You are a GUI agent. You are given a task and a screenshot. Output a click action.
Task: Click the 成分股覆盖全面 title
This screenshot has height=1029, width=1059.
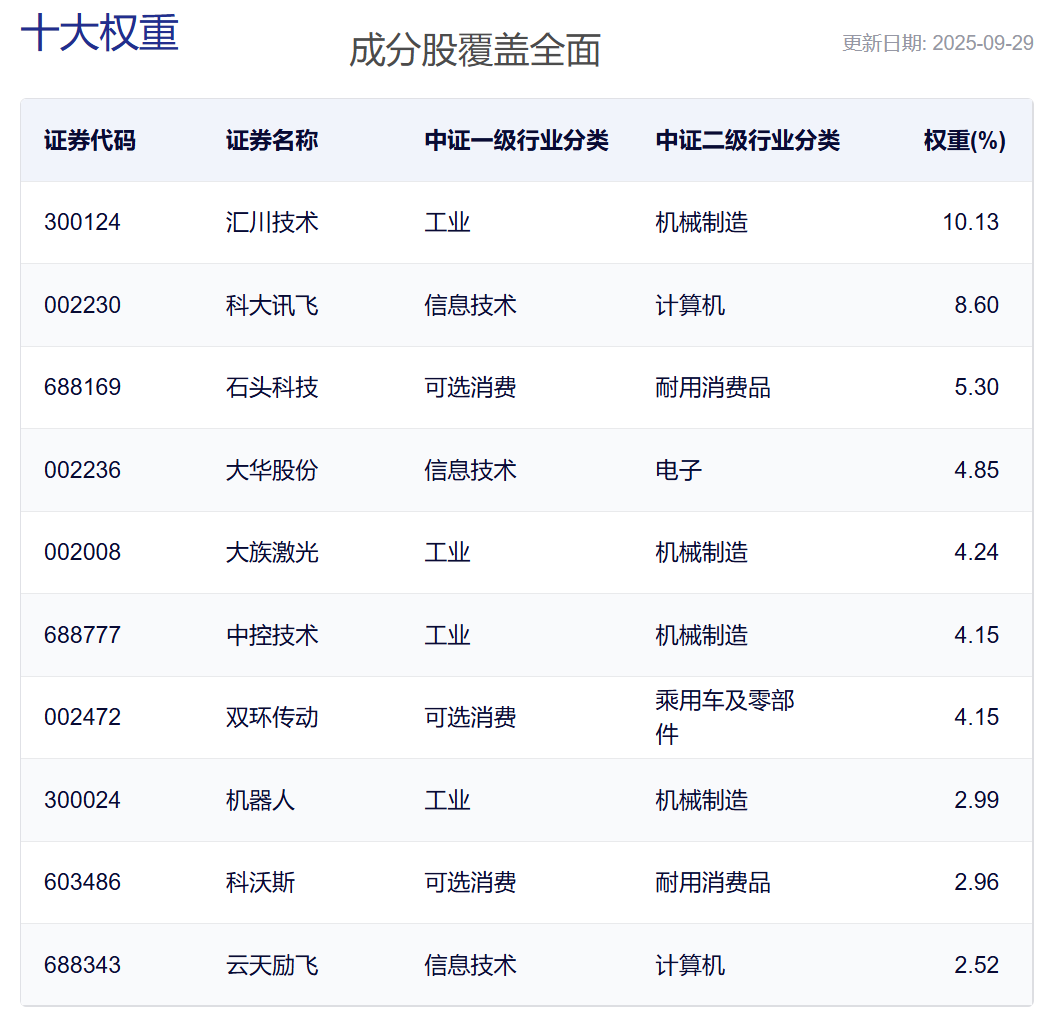click(x=475, y=51)
